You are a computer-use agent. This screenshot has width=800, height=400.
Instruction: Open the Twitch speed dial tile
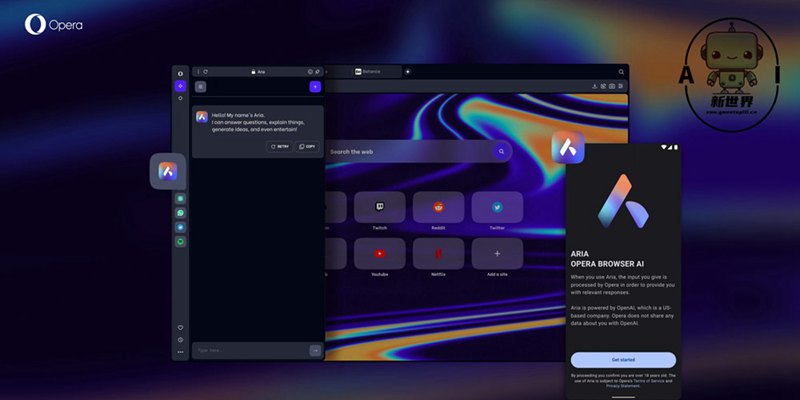(x=380, y=207)
